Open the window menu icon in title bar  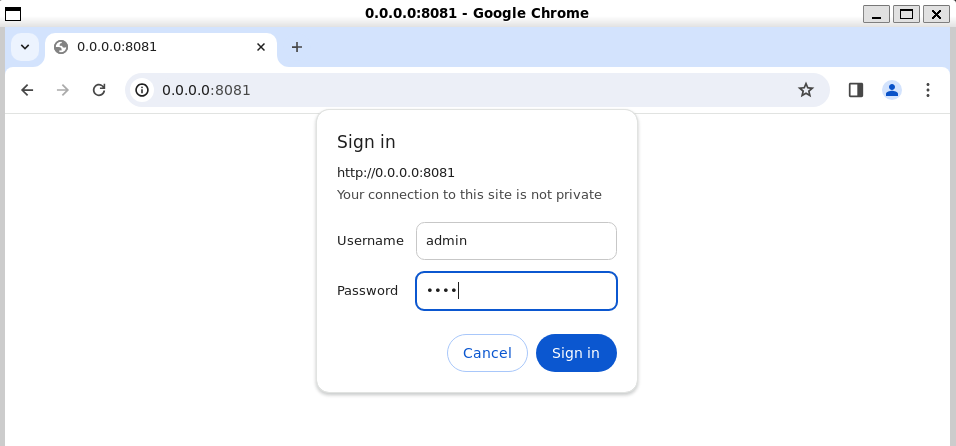(14, 13)
